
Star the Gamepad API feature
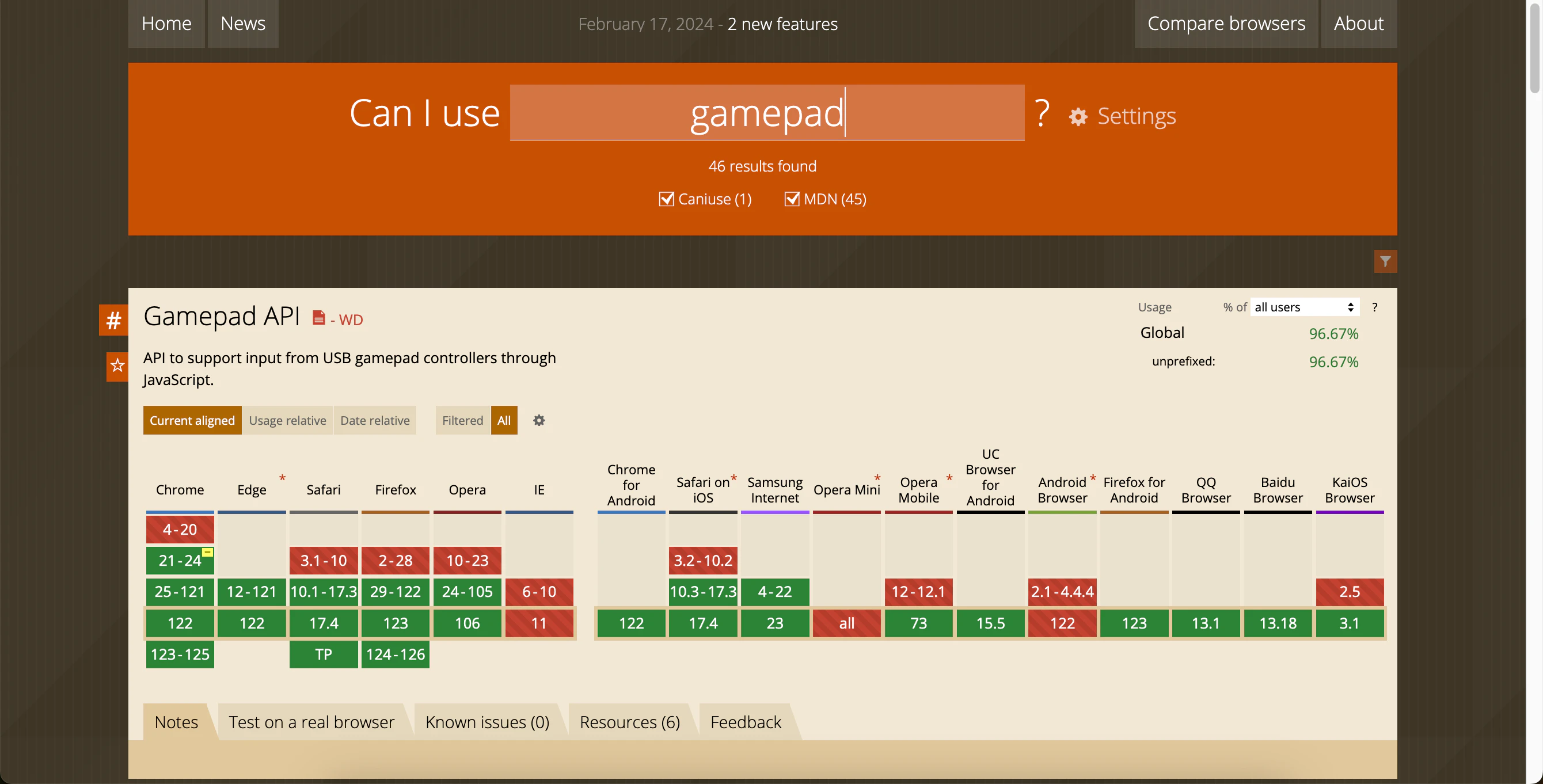tap(117, 366)
